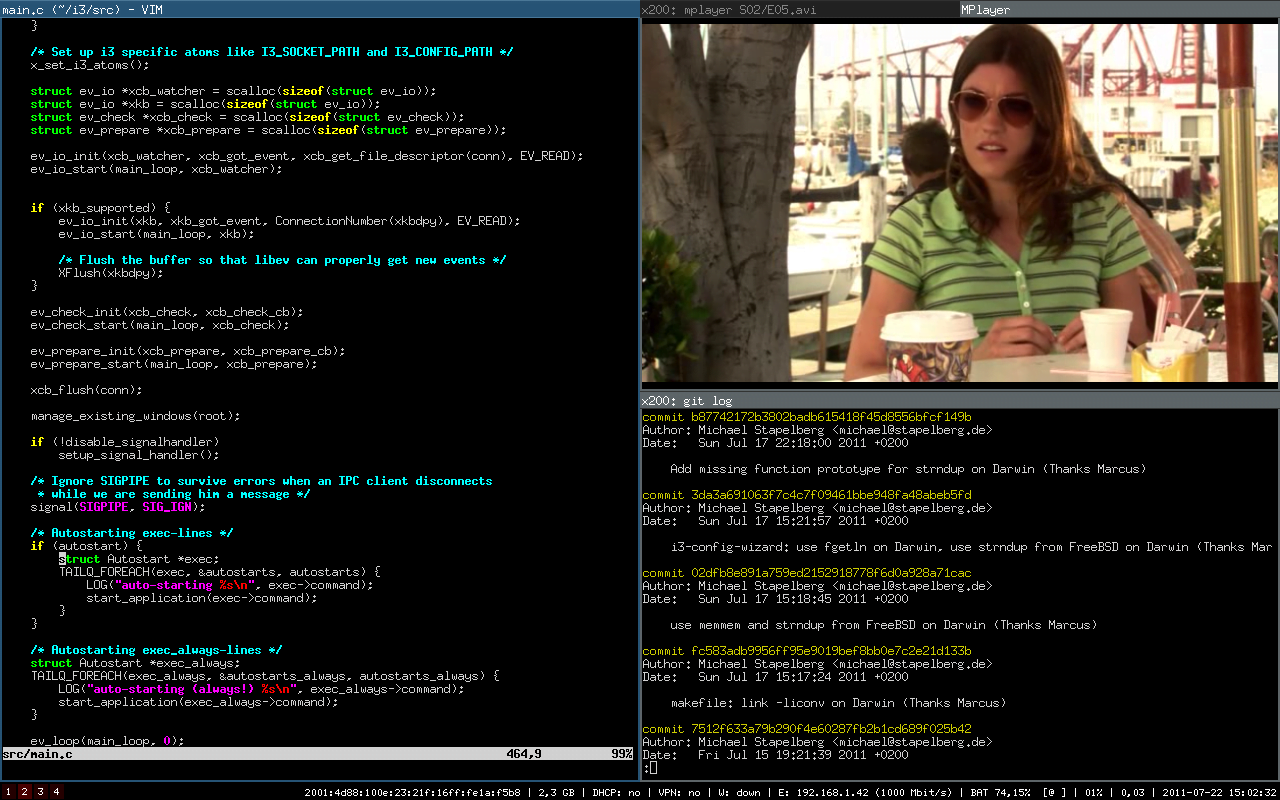This screenshot has height=800, width=1280.
Task: Select the MPlayer tab
Action: 1118,10
